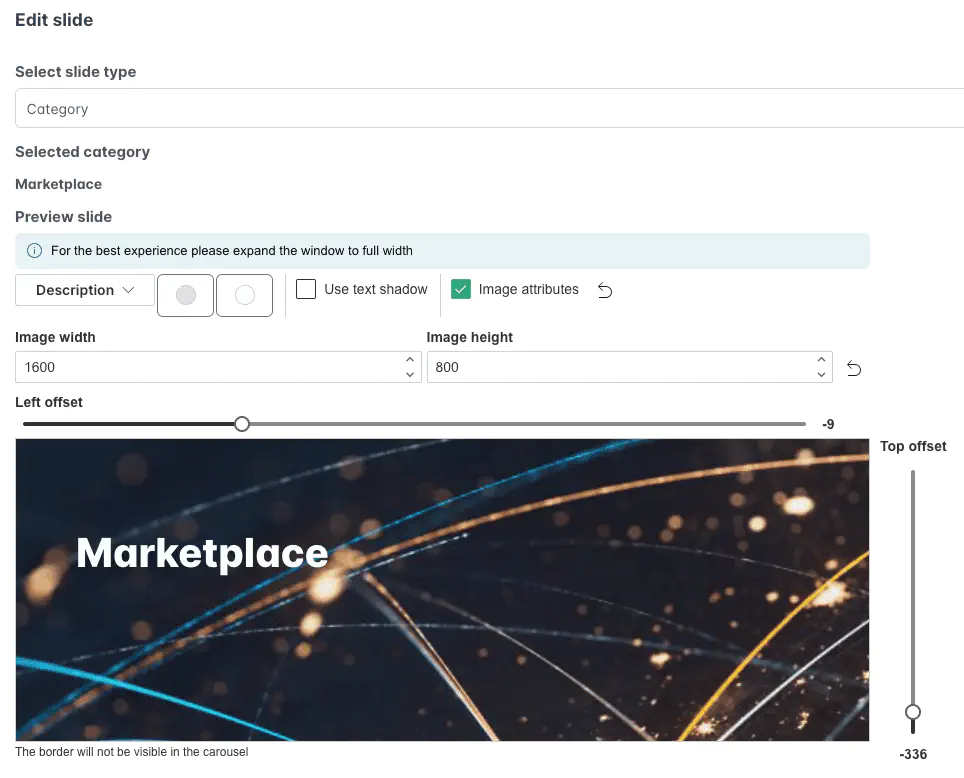Disable the Image attributes checkbox
Viewport: 964px width, 778px height.
click(461, 289)
